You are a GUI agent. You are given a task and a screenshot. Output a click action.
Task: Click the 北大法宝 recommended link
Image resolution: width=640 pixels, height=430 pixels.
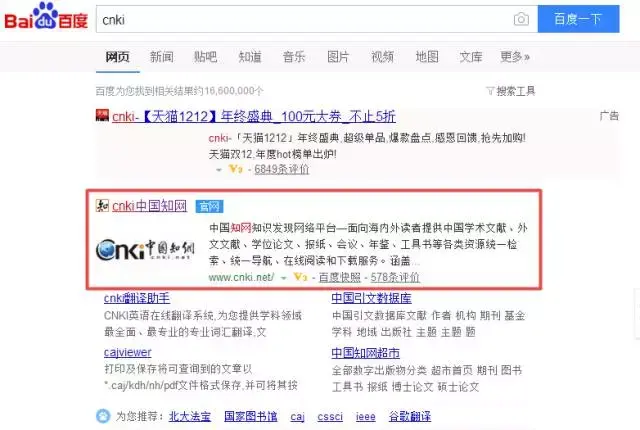(x=190, y=417)
